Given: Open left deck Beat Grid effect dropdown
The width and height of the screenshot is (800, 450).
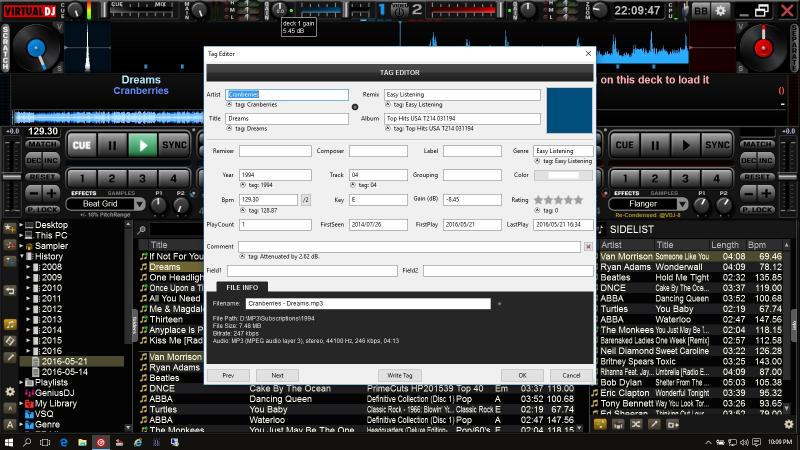Looking at the screenshot, I should (x=139, y=204).
